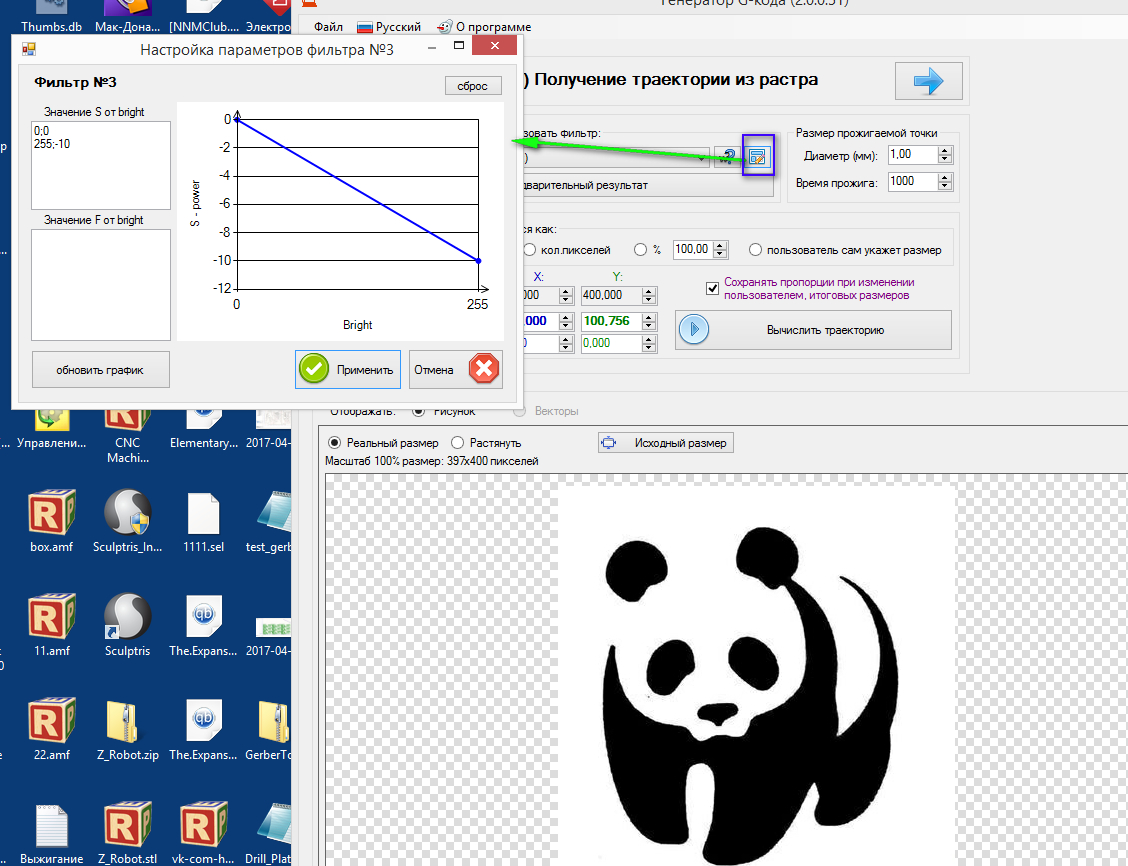
Task: Decrease the Y 100,756 spinner value
Action: (x=649, y=326)
